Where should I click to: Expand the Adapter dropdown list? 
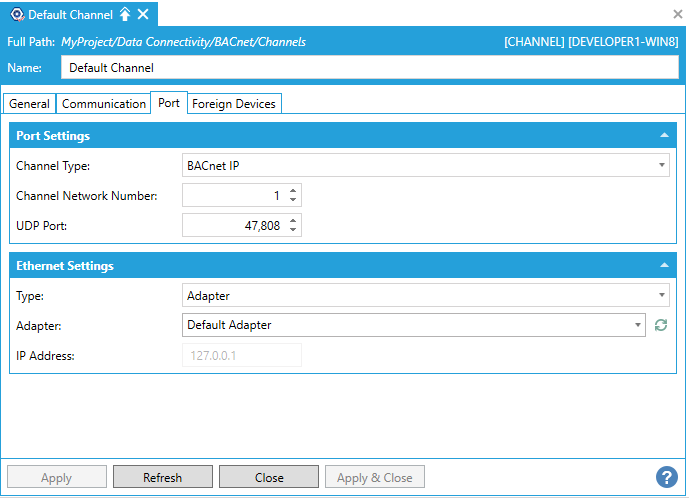(x=638, y=325)
